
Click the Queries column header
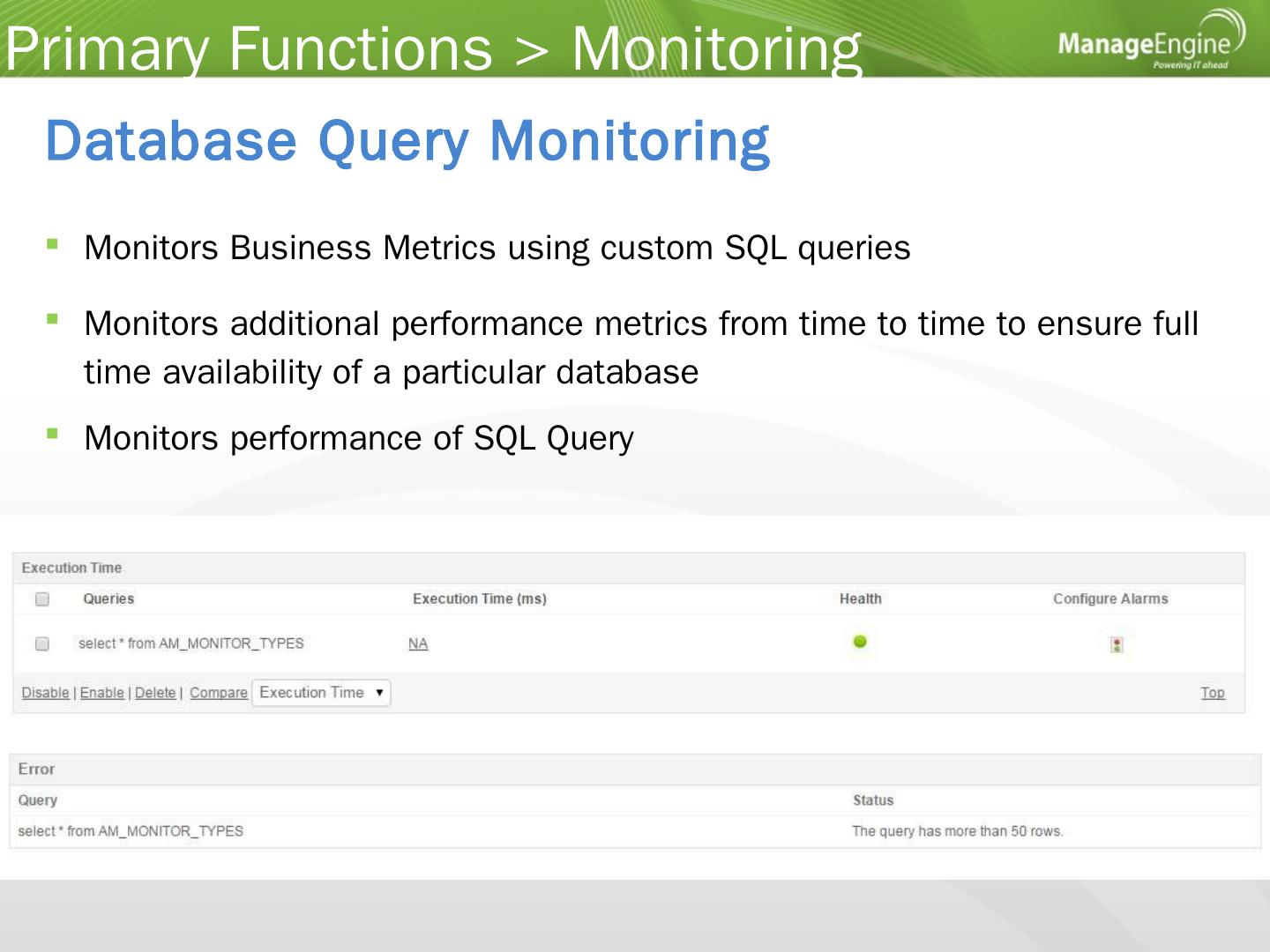click(108, 599)
